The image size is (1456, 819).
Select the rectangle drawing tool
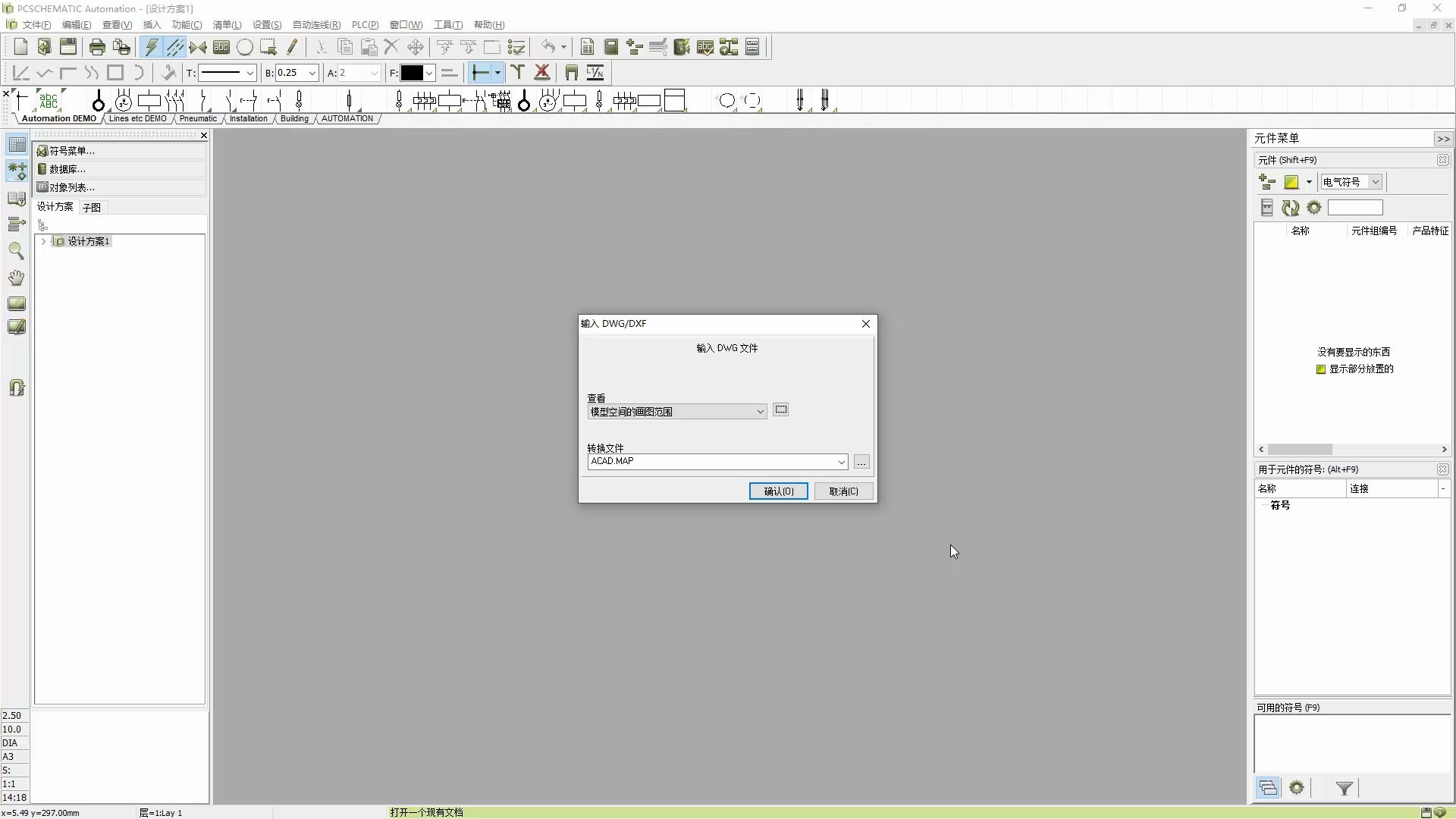[115, 72]
